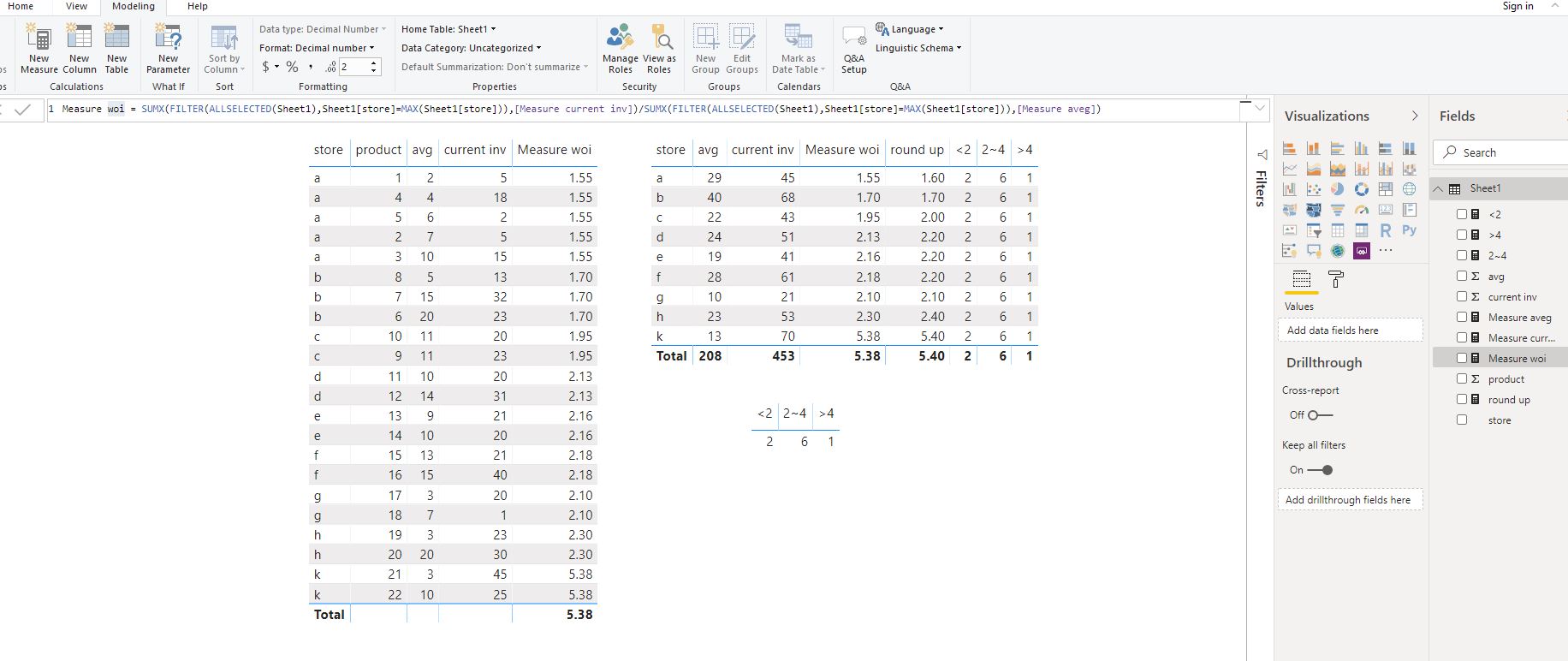Image resolution: width=1568 pixels, height=661 pixels.
Task: Select the slicer visualization
Action: pyautogui.click(x=1314, y=230)
